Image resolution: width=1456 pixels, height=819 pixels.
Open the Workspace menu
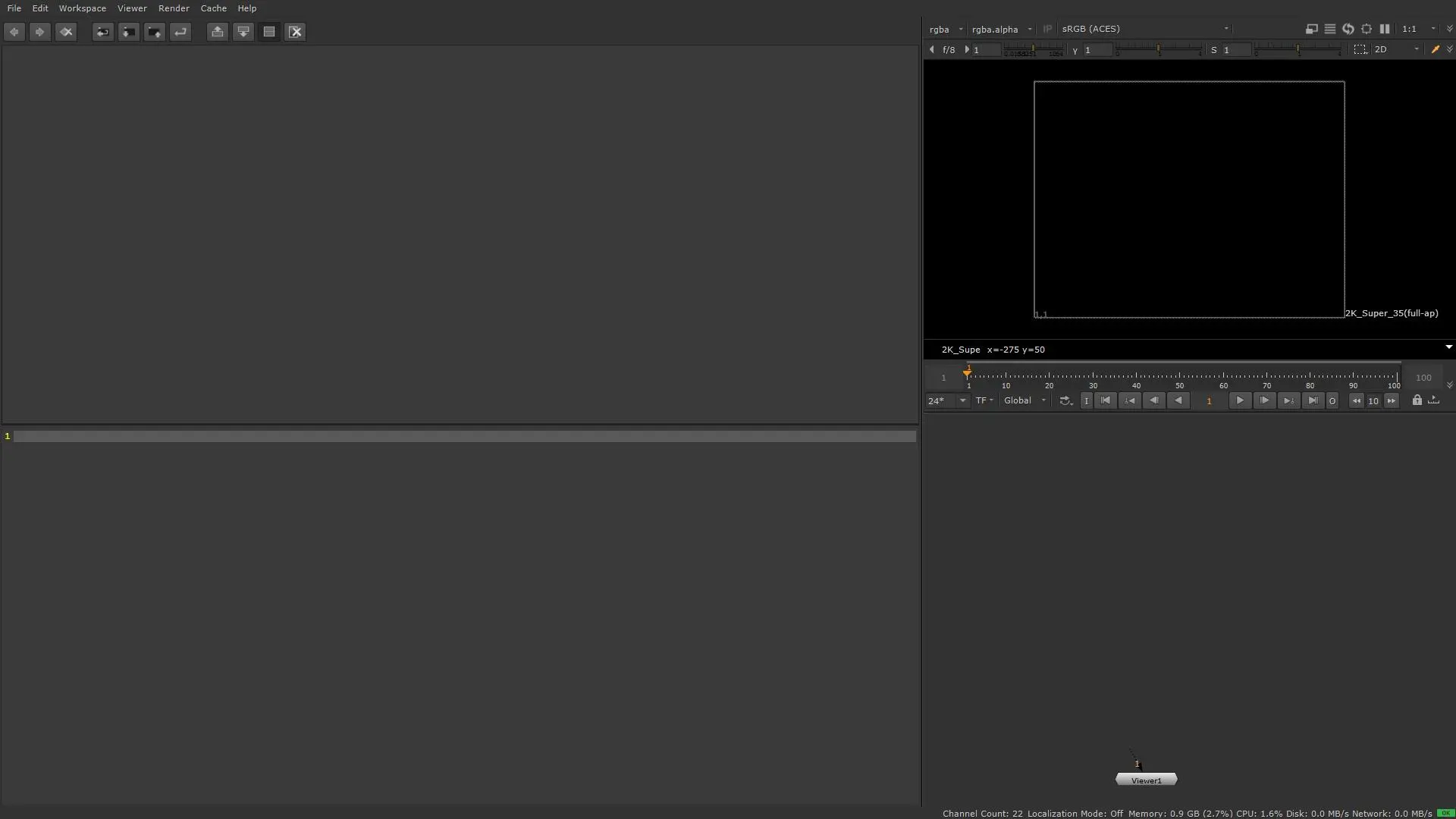[x=82, y=8]
